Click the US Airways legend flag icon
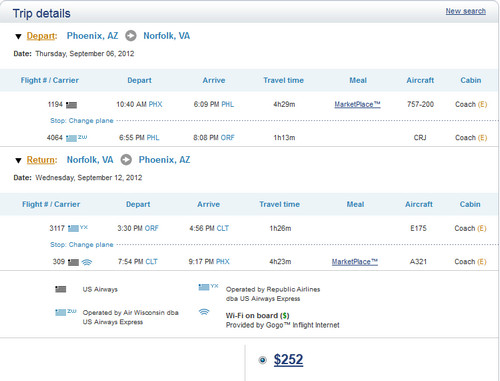 coord(61,289)
